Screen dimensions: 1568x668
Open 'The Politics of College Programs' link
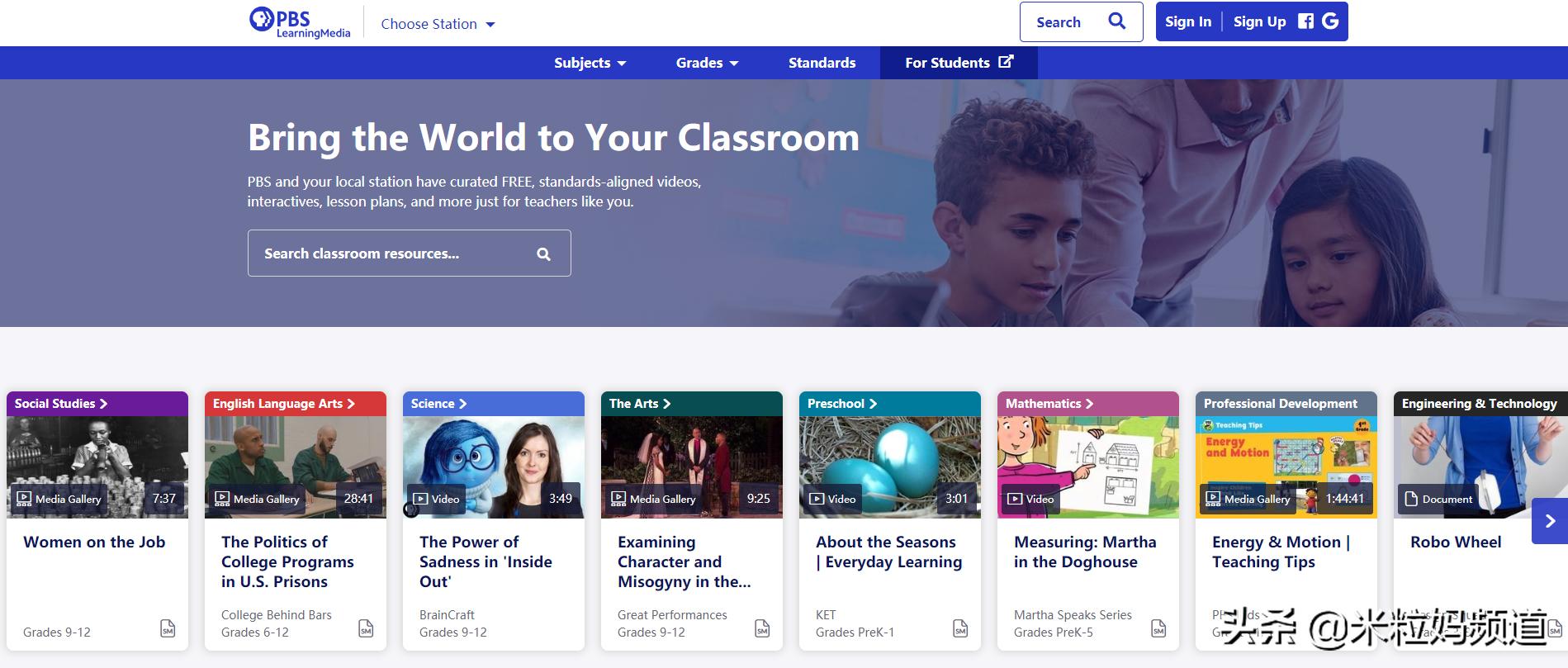[287, 562]
